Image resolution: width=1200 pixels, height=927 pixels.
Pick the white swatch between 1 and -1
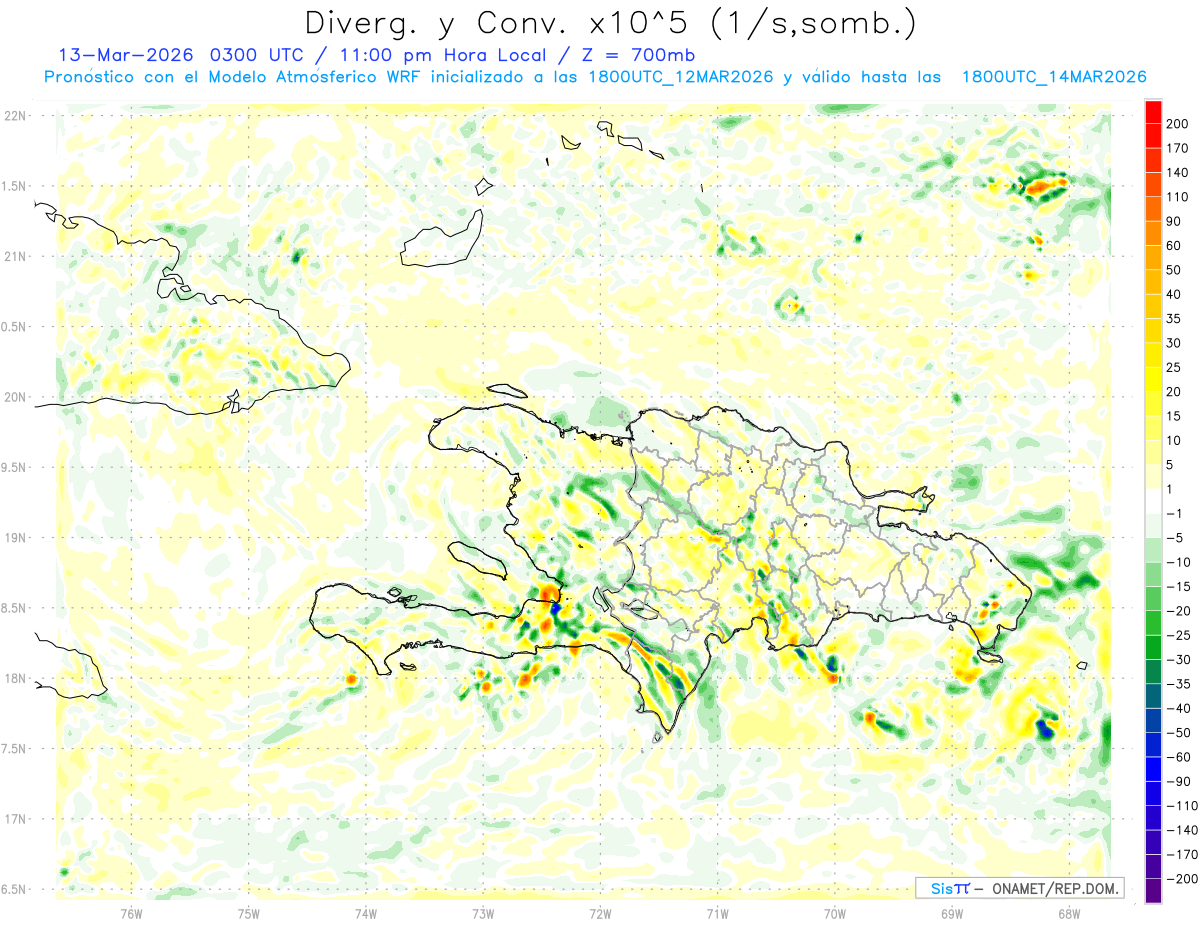tap(1153, 501)
